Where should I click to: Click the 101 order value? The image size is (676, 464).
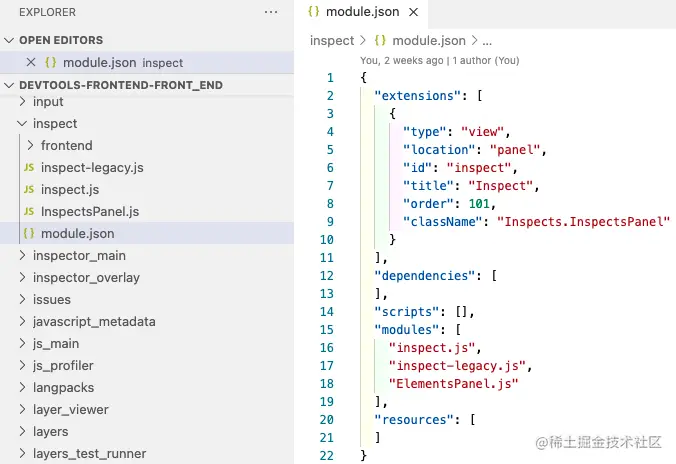479,204
